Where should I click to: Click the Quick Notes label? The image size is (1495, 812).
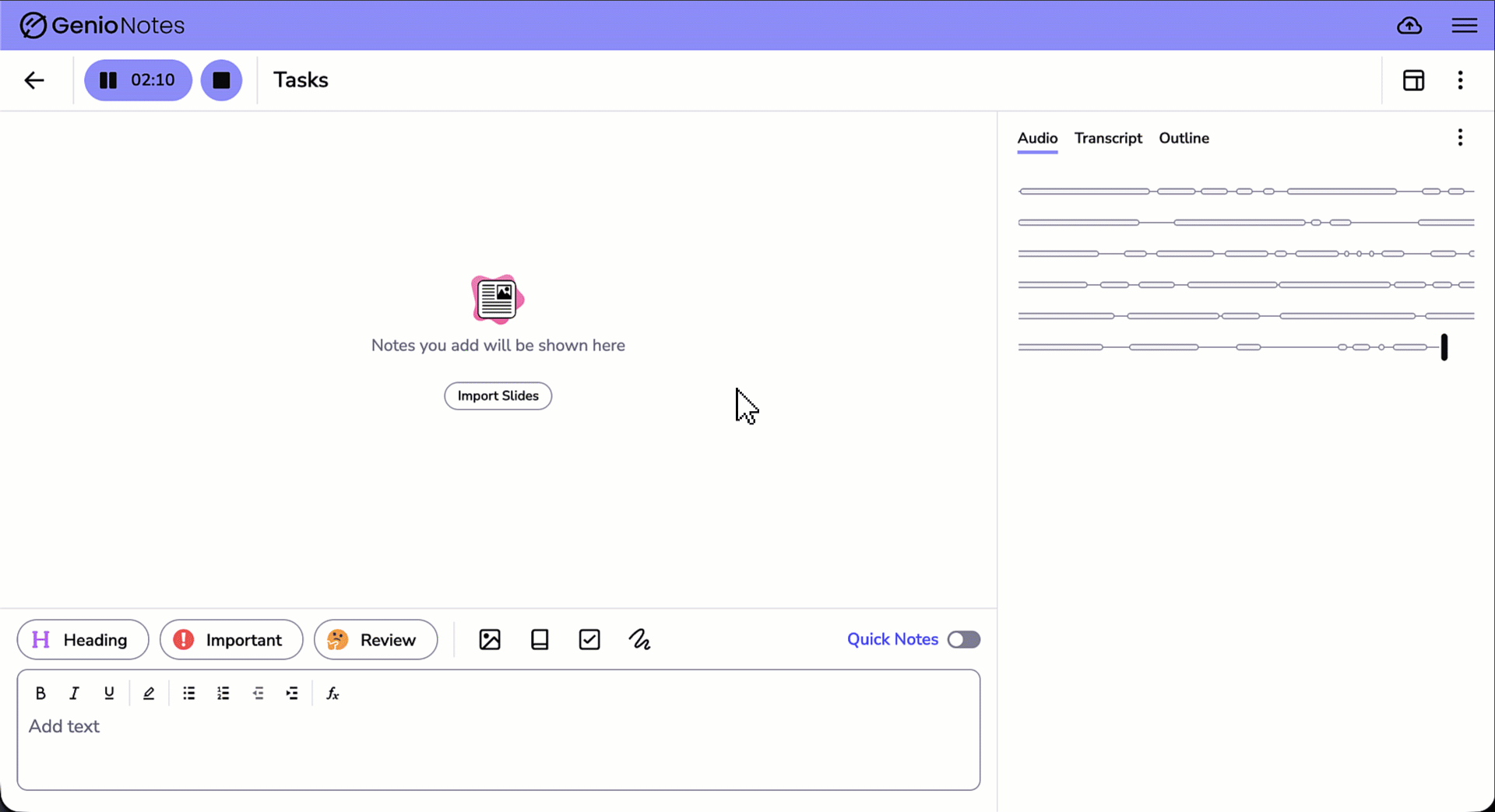892,640
